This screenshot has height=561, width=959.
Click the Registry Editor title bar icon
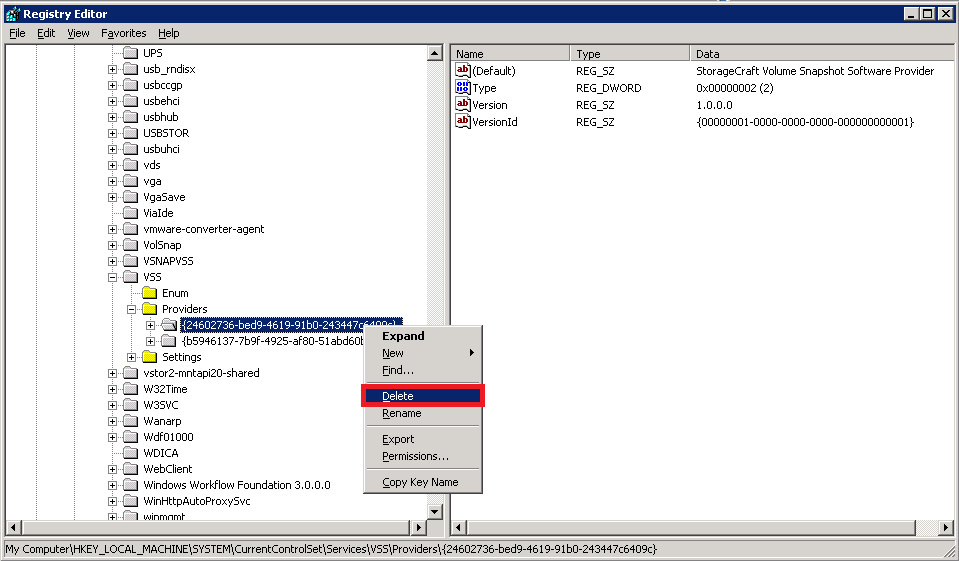point(12,13)
